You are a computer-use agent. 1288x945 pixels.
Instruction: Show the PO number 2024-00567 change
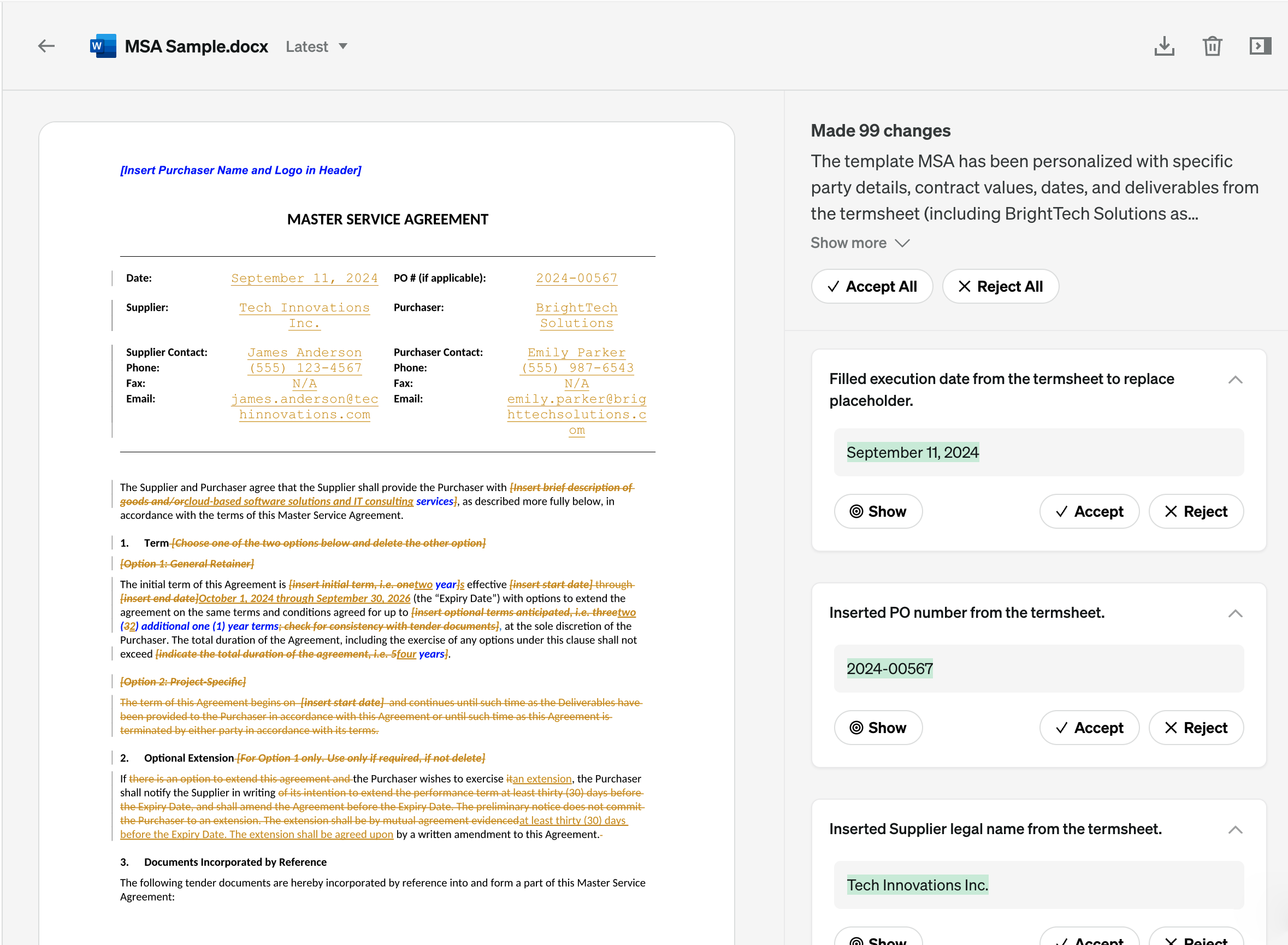click(878, 727)
